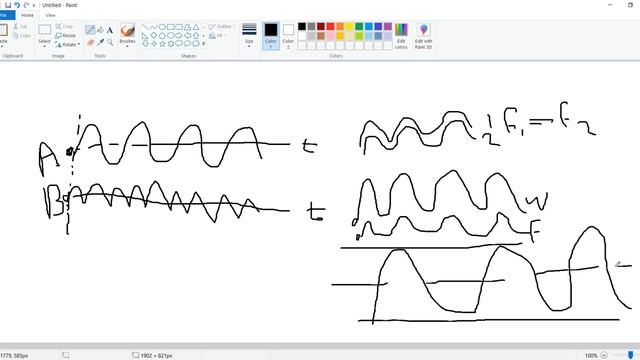
Task: Expand the Brushes dropdown arrow
Action: tap(127, 46)
